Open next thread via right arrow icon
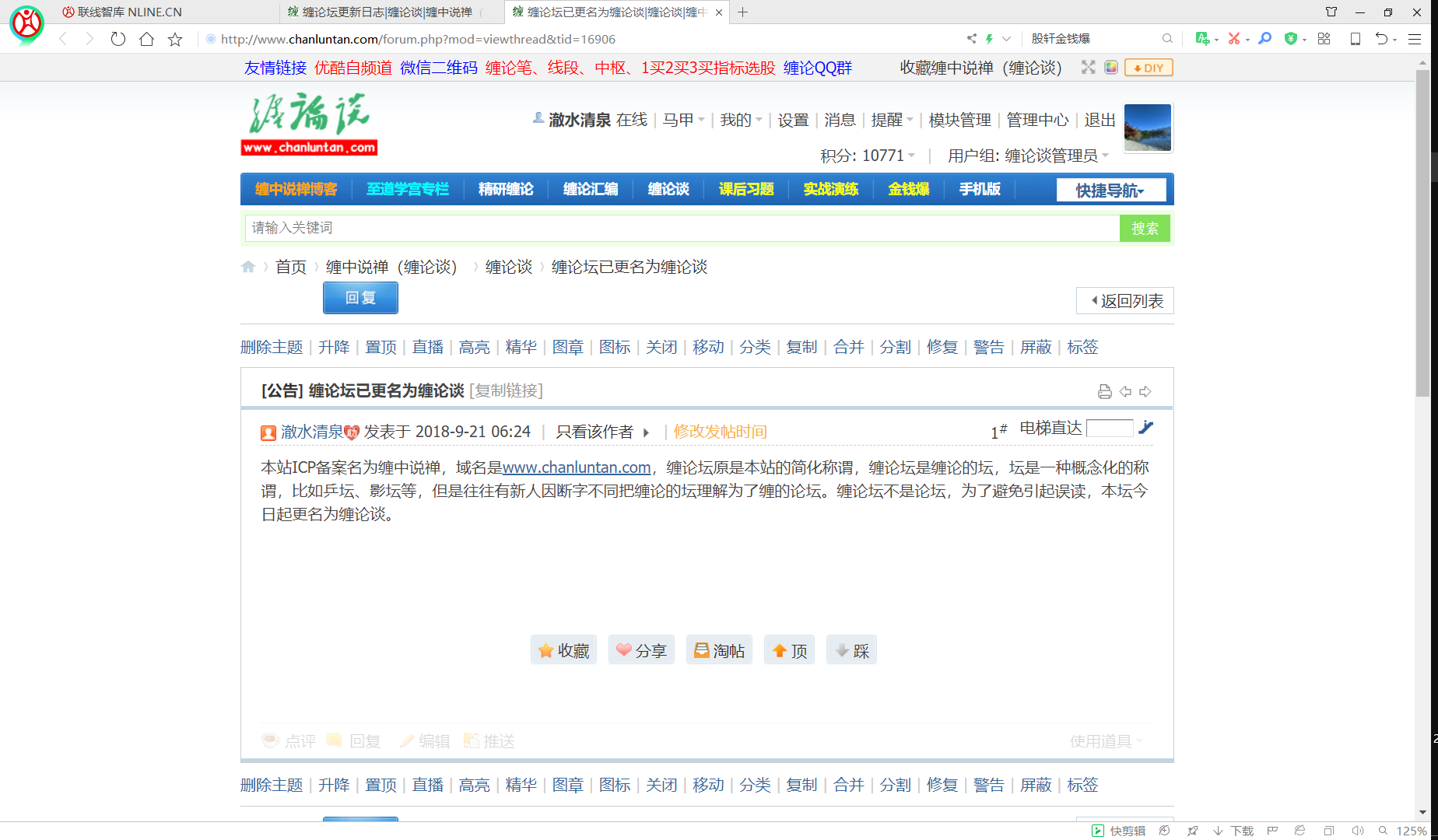The height and width of the screenshot is (840, 1438). pyautogui.click(x=1145, y=391)
